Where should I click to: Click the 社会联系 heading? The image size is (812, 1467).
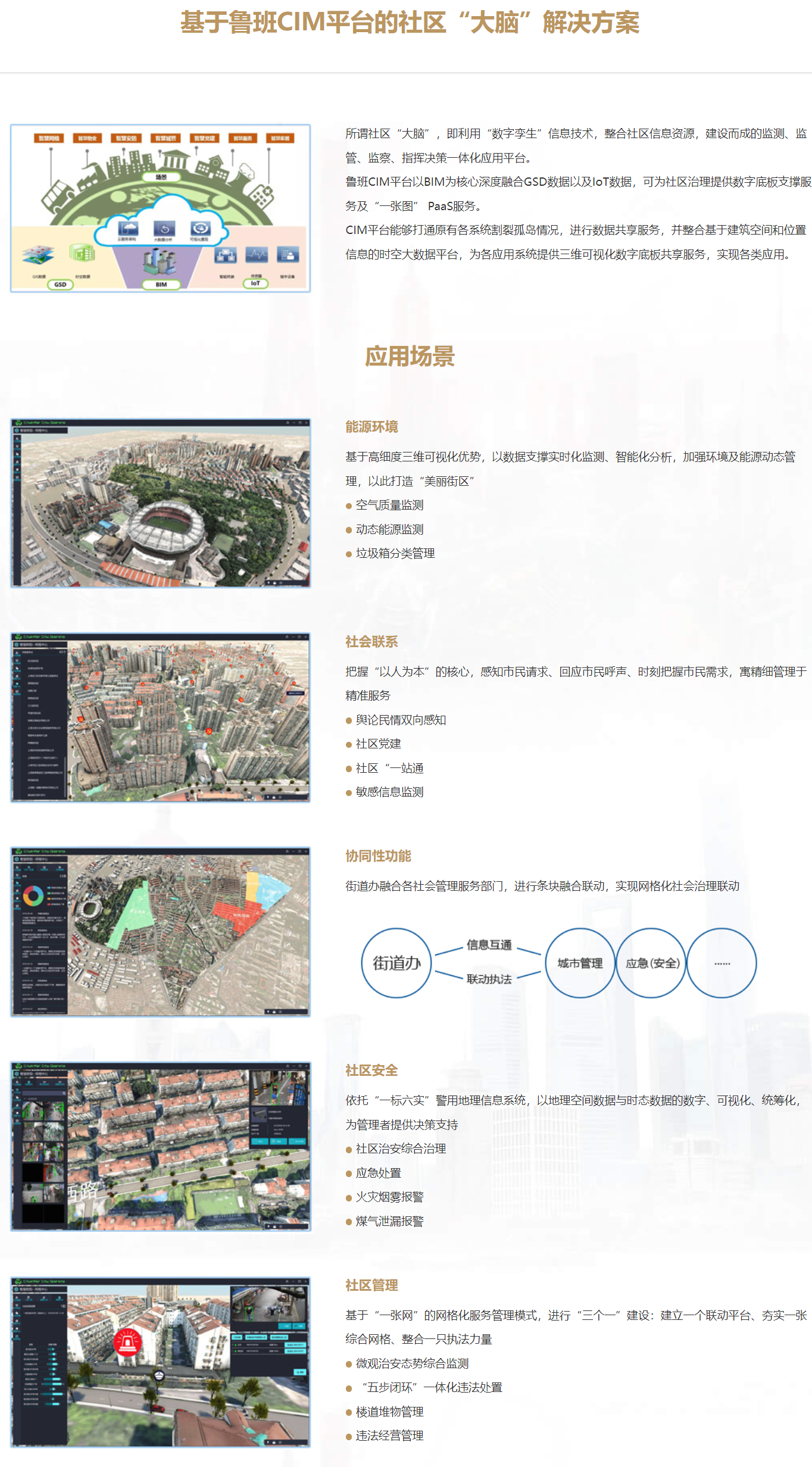click(371, 642)
